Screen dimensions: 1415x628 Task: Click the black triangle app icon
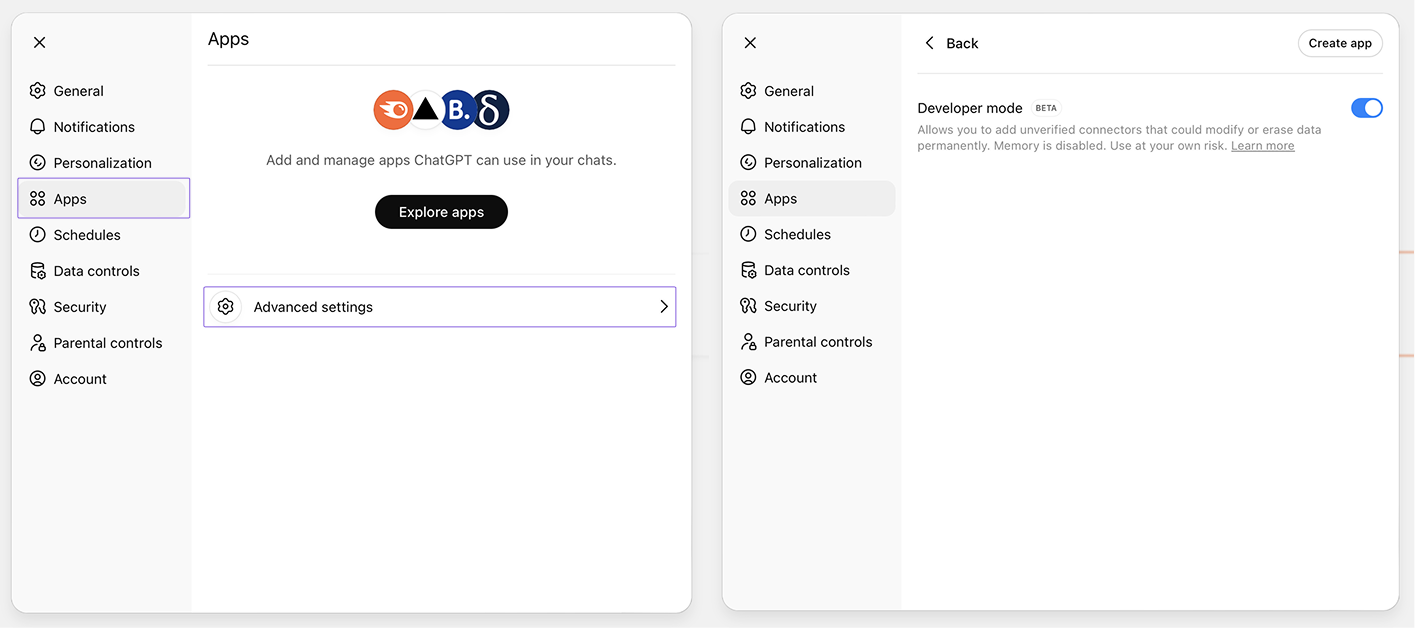[426, 110]
